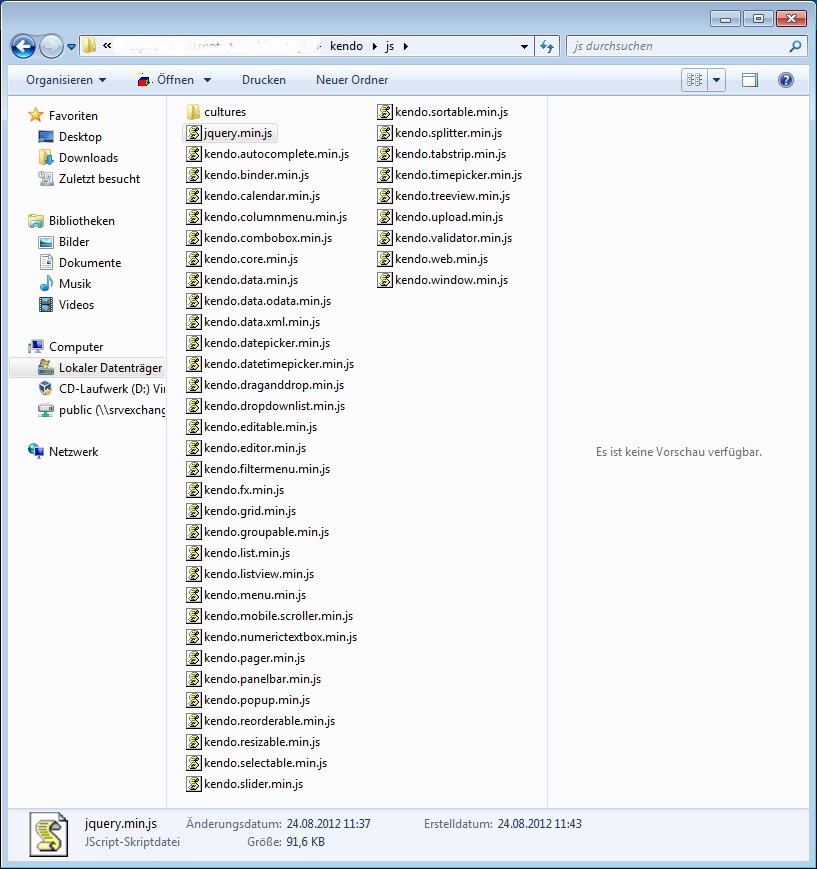Open the Bilder library
This screenshot has height=869, width=817.
[x=64, y=242]
